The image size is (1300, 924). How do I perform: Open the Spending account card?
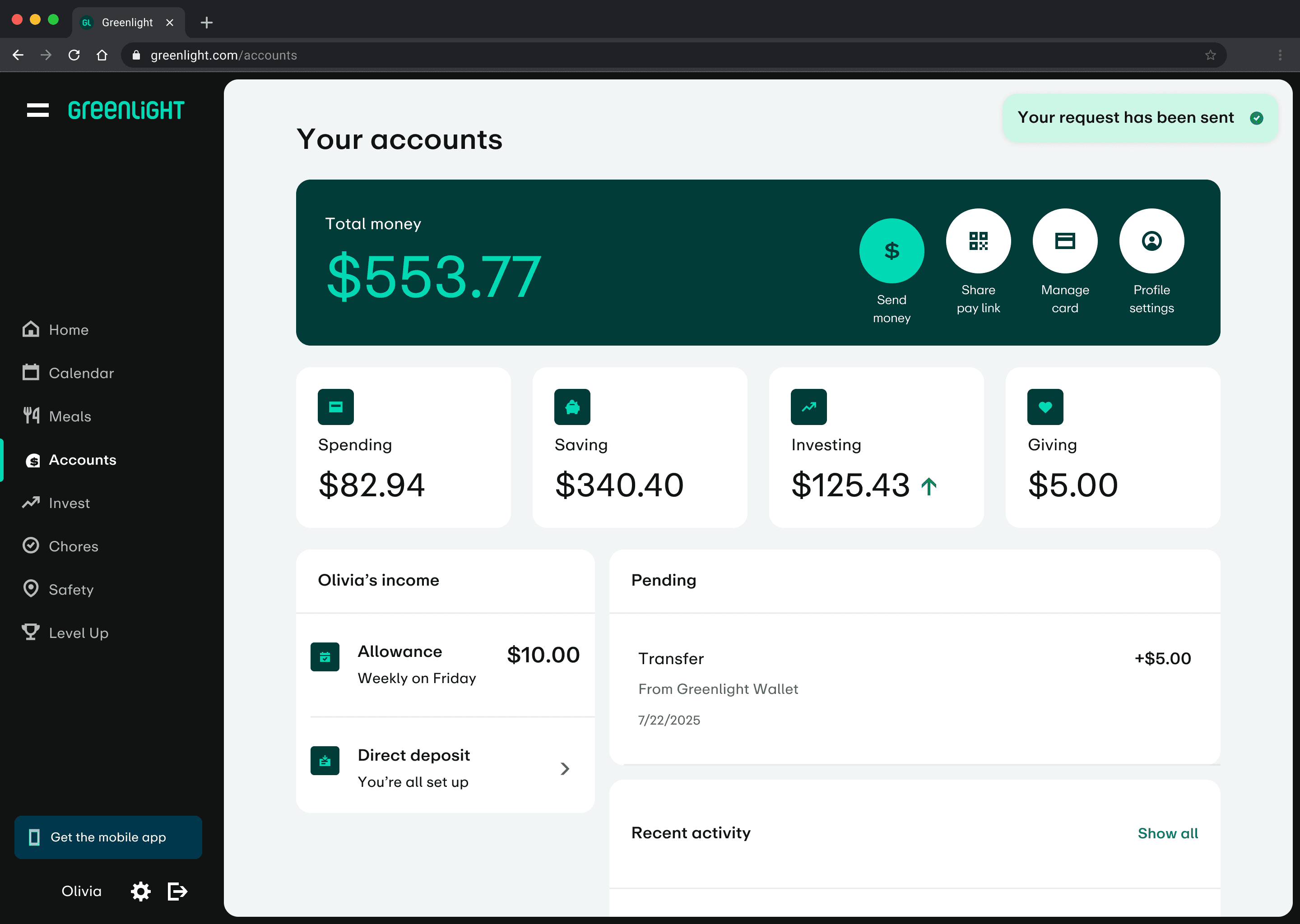[x=403, y=447]
